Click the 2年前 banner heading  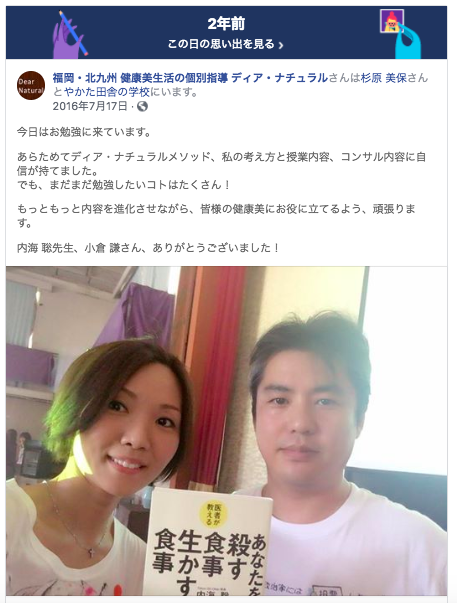(x=226, y=24)
